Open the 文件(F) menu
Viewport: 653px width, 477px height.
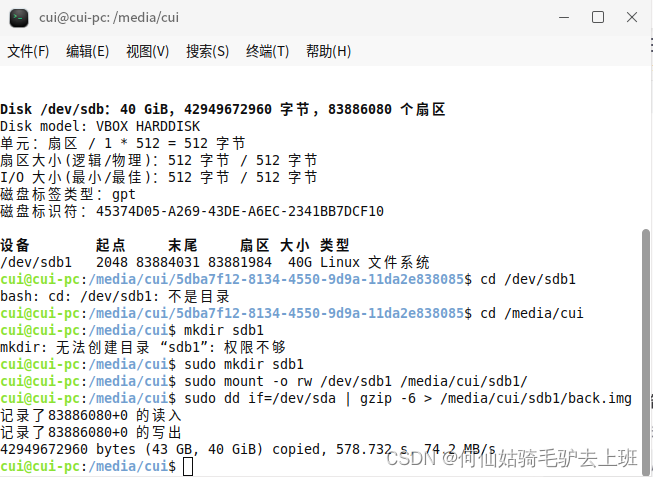28,51
